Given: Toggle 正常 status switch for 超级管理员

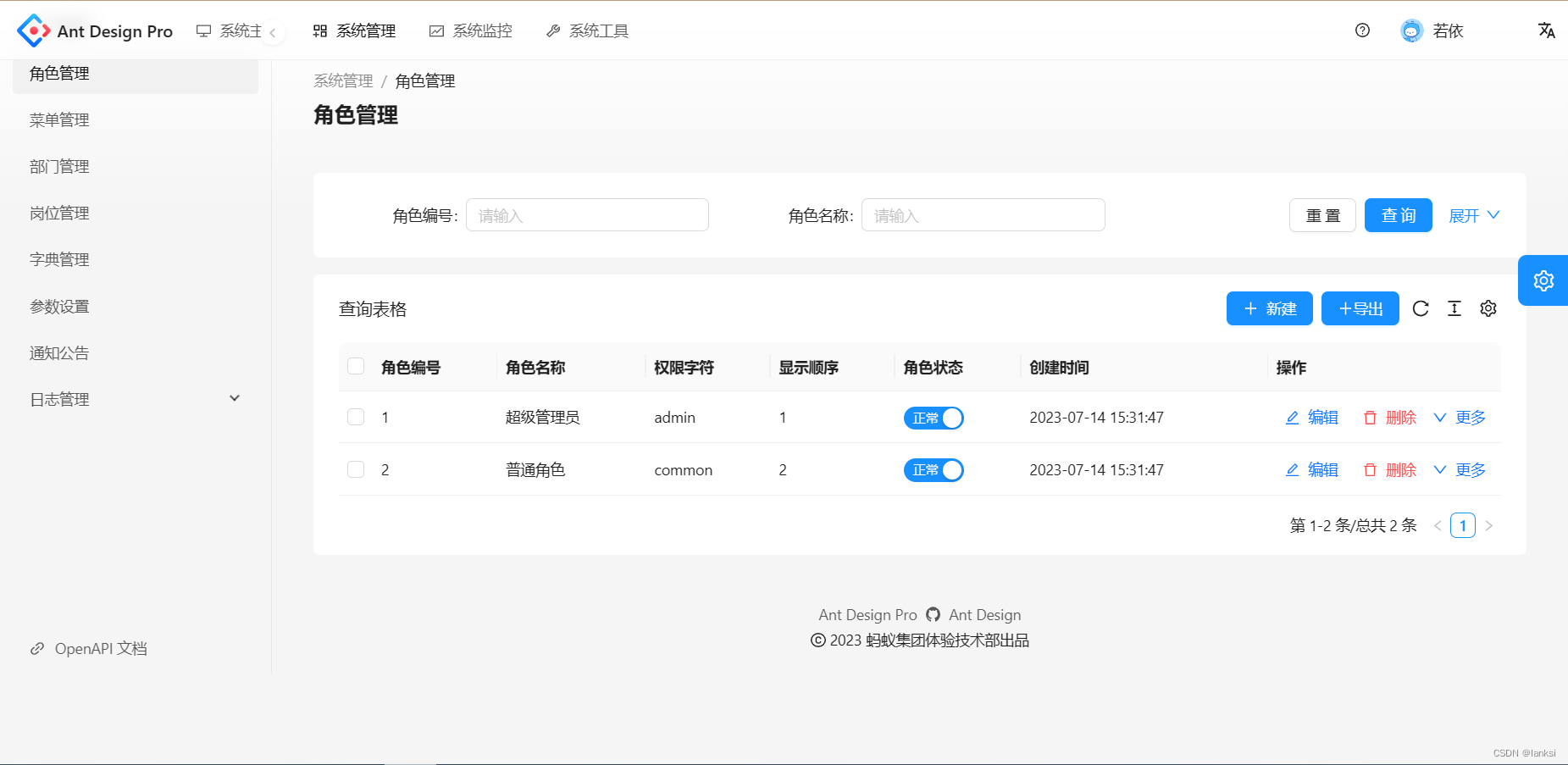Looking at the screenshot, I should tap(933, 417).
